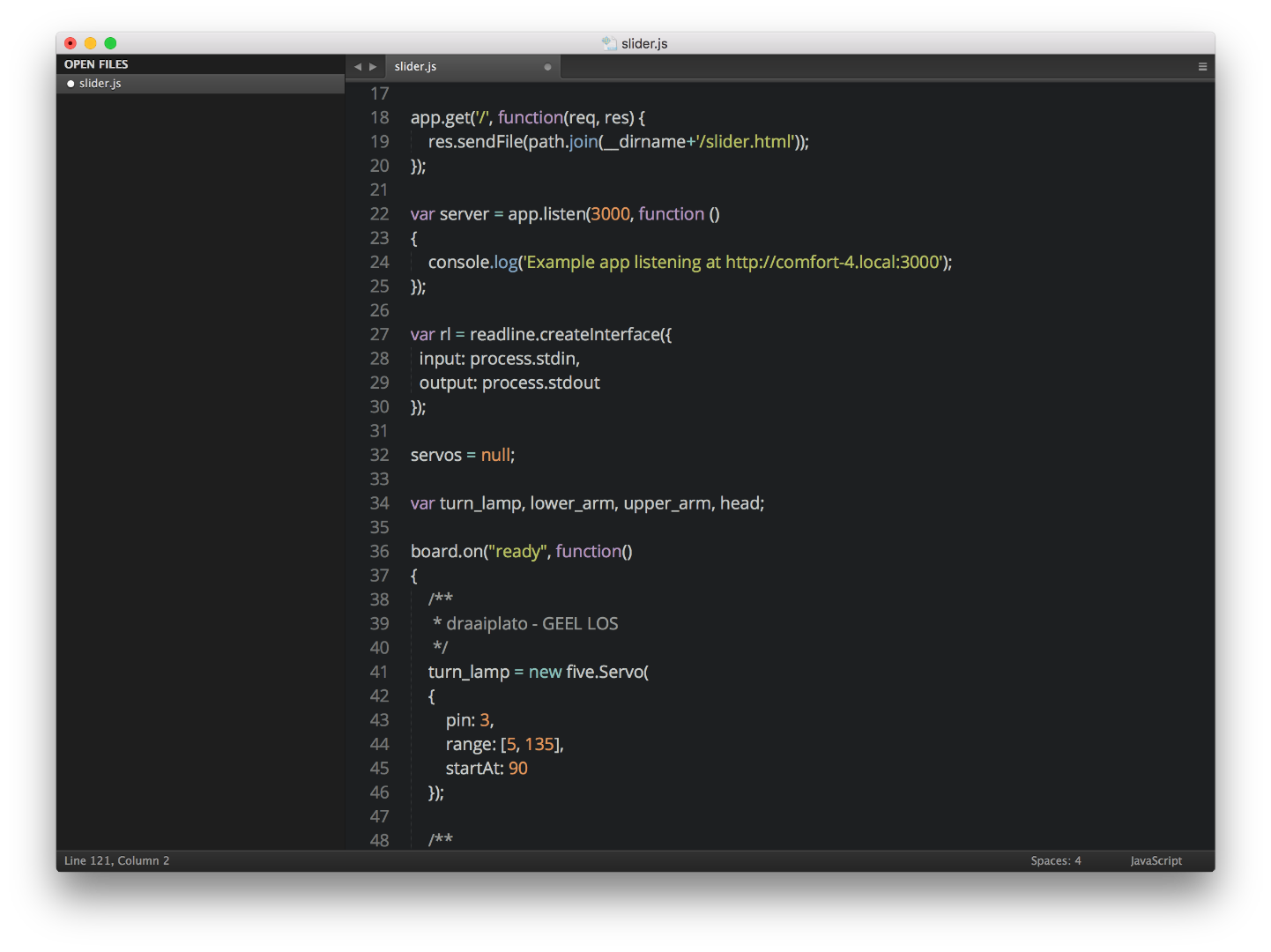Click the Line 121, Column 2 status text
Viewport: 1271px width, 952px height.
coord(116,861)
